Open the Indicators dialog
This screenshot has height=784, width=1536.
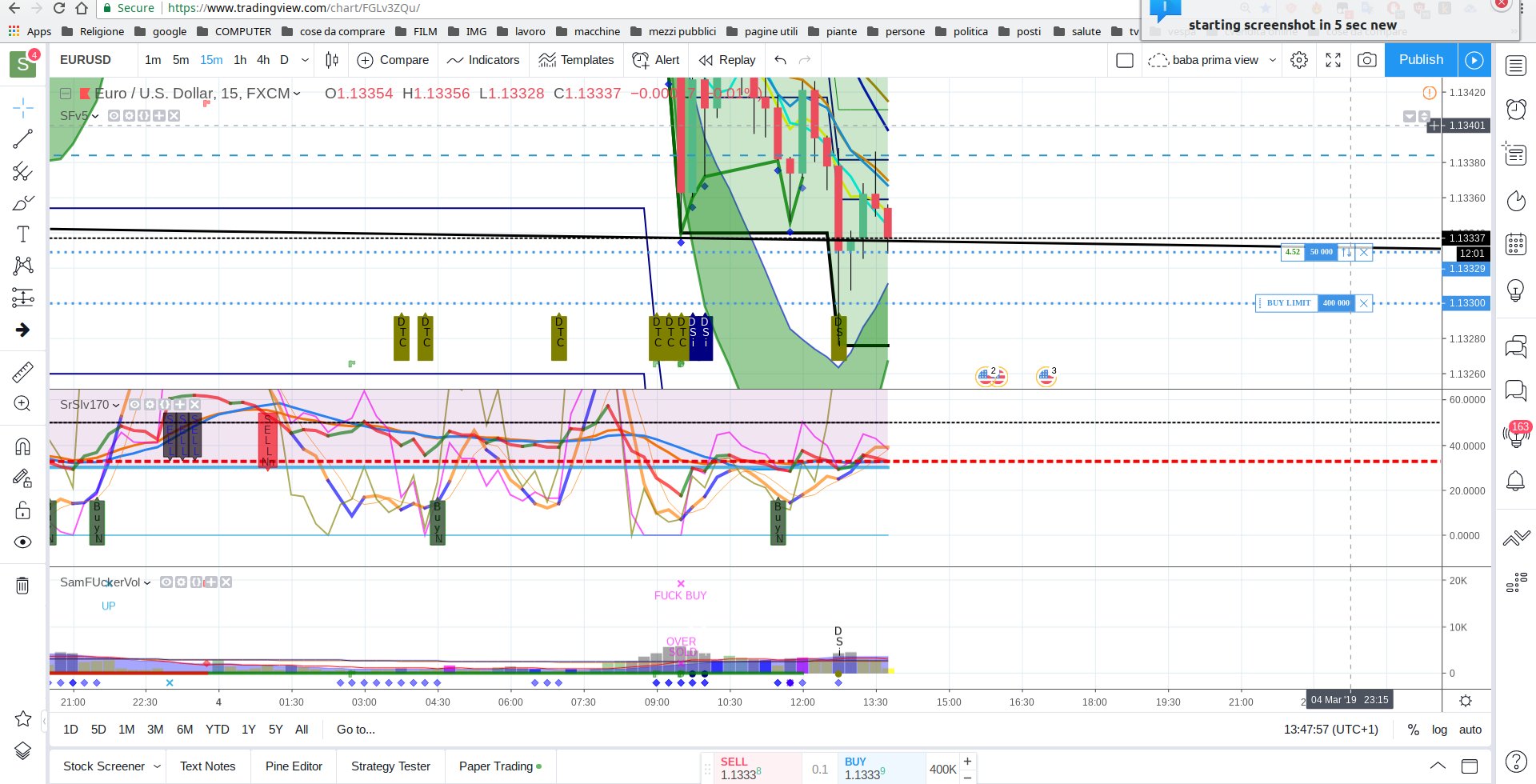483,60
